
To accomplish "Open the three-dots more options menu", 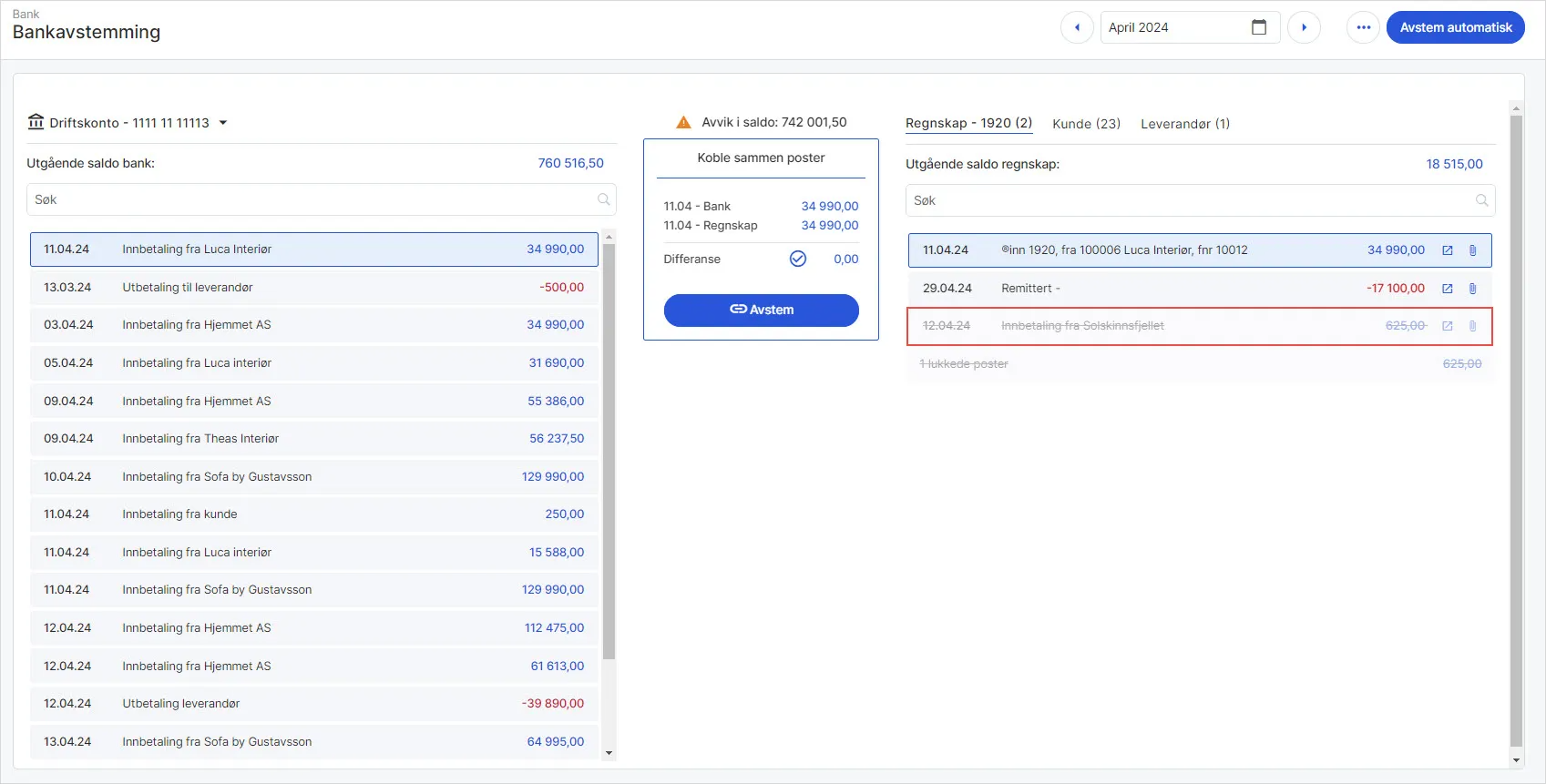I will pos(1363,27).
